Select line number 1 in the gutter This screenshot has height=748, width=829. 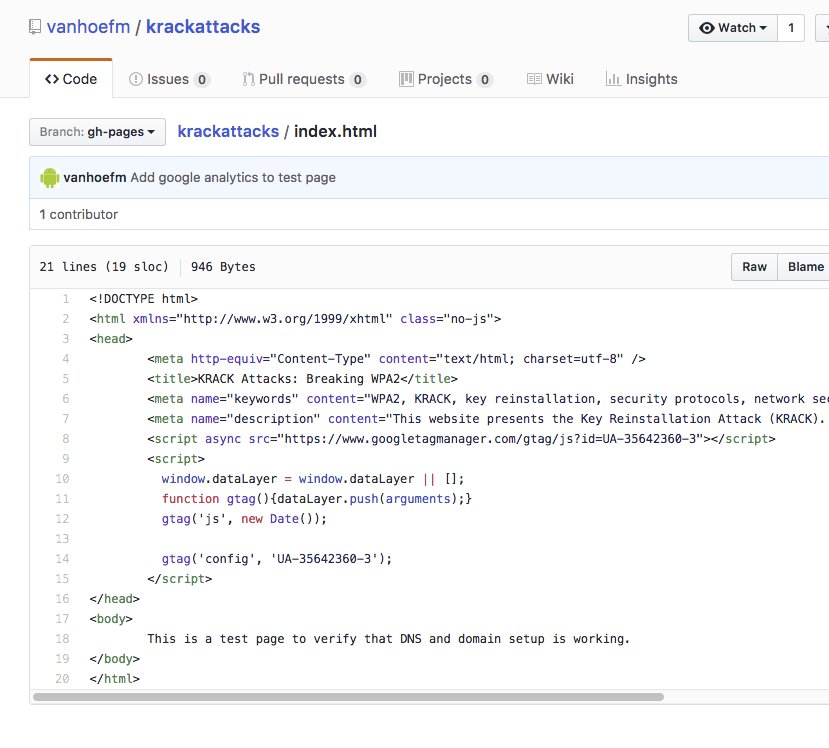point(66,299)
